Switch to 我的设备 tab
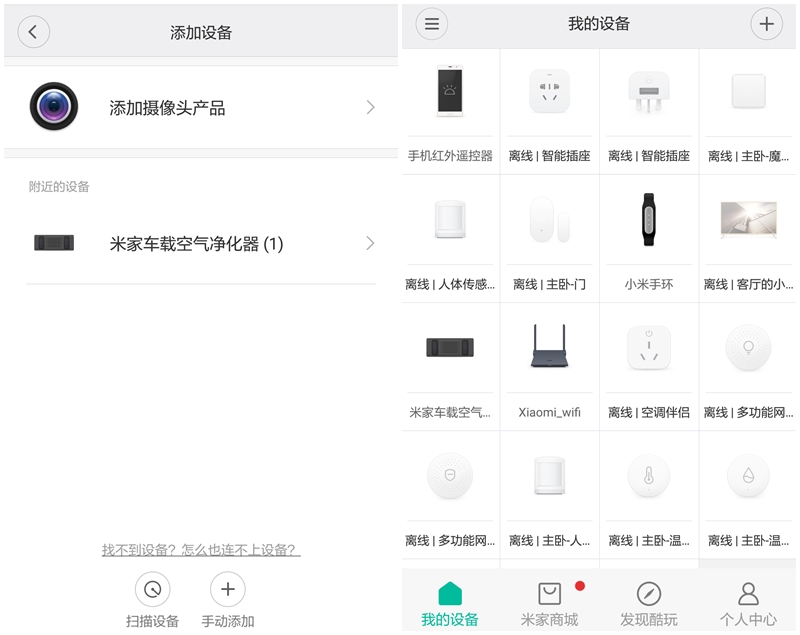800x635 pixels. click(449, 605)
